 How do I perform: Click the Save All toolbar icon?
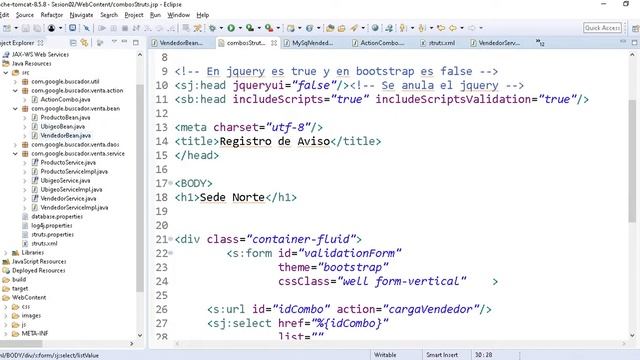coord(37,28)
